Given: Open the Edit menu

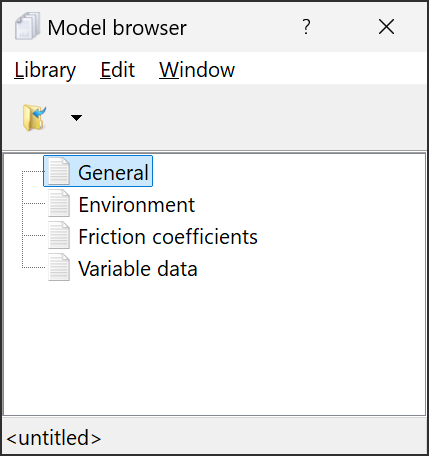Looking at the screenshot, I should [x=117, y=70].
